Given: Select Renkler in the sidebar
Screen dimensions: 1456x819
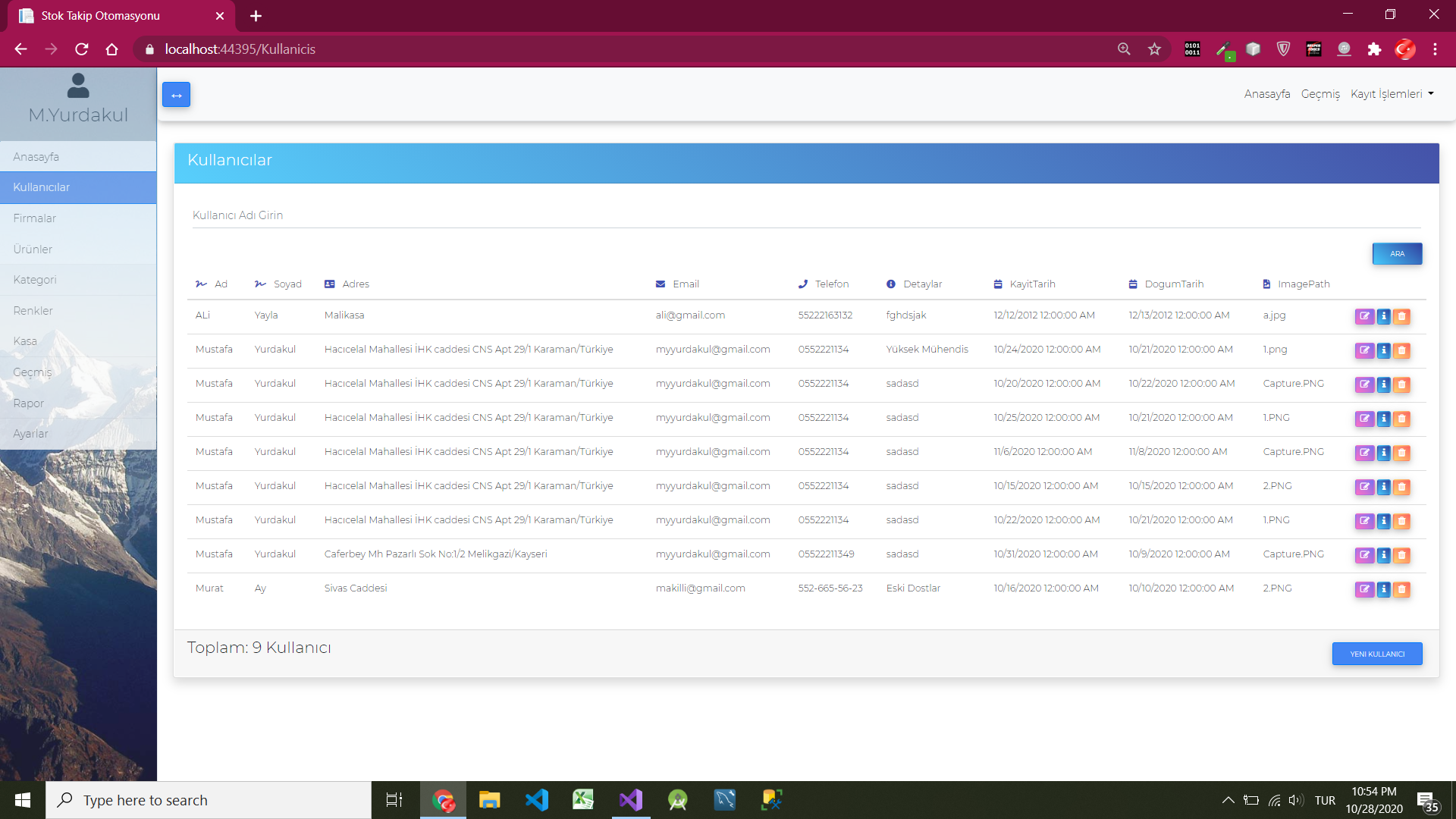Looking at the screenshot, I should [33, 310].
